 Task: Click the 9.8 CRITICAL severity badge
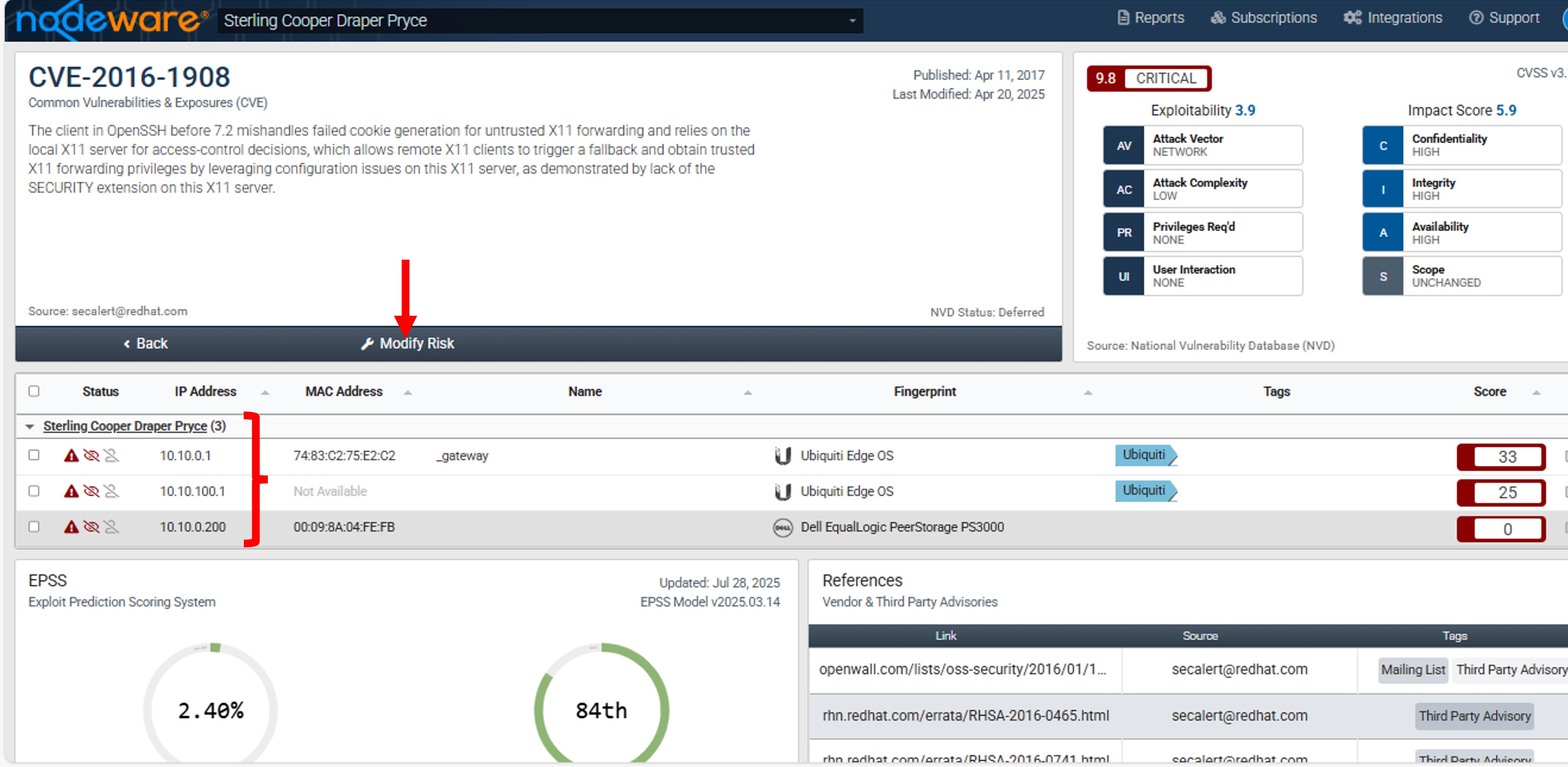point(1149,79)
